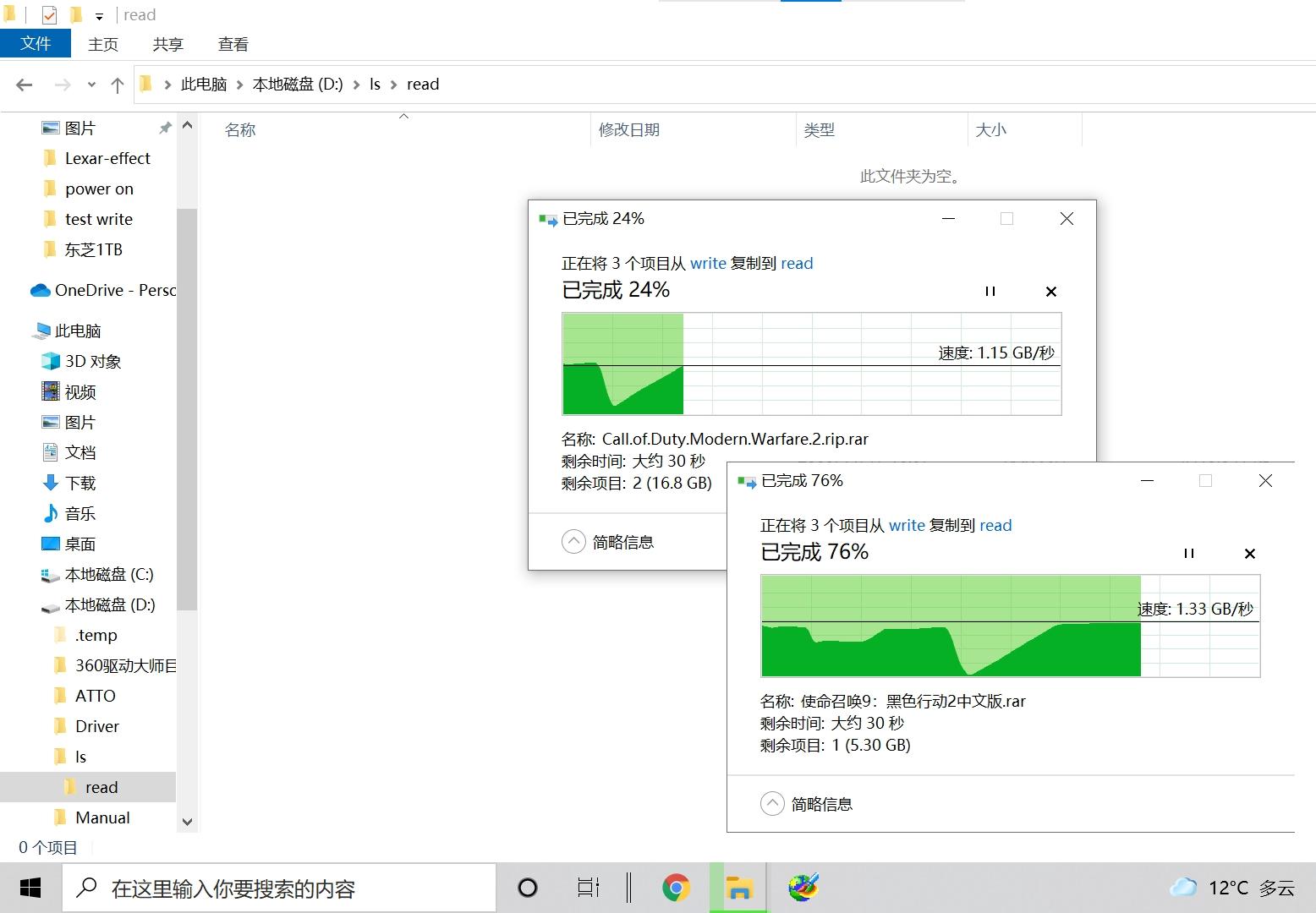Screen dimensions: 1316x913
Task: Open the 主页 ribbon tab
Action: 102,43
